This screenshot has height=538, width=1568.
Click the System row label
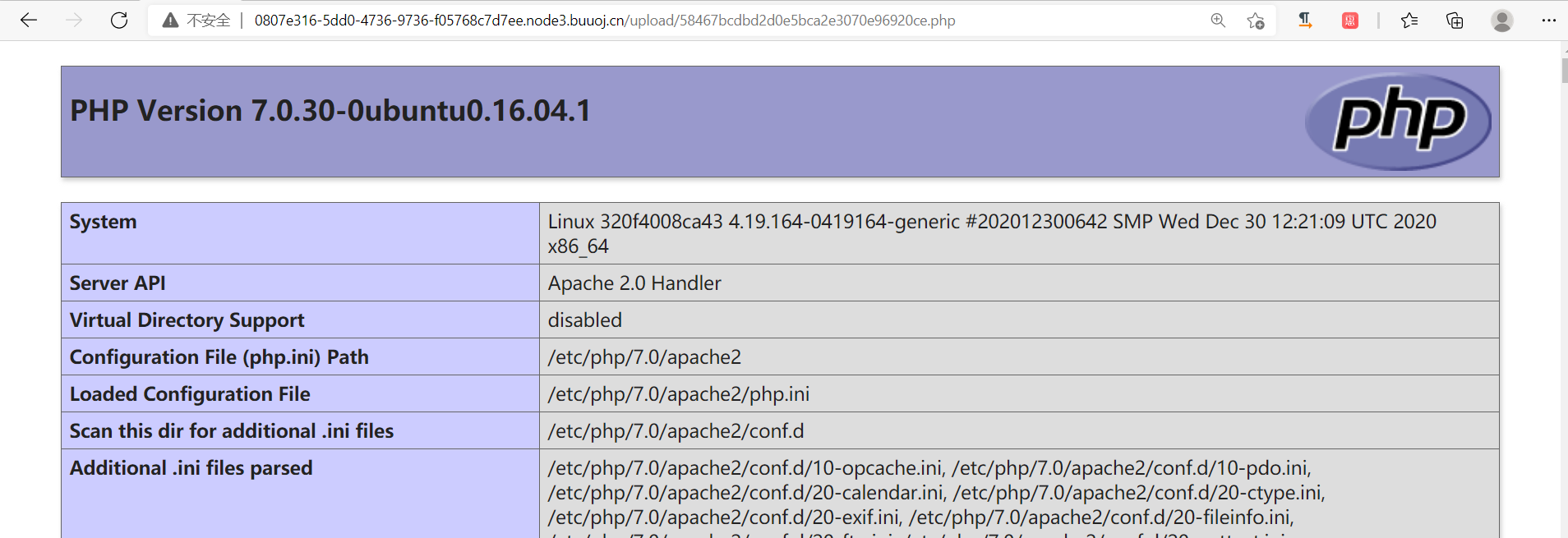coord(104,222)
